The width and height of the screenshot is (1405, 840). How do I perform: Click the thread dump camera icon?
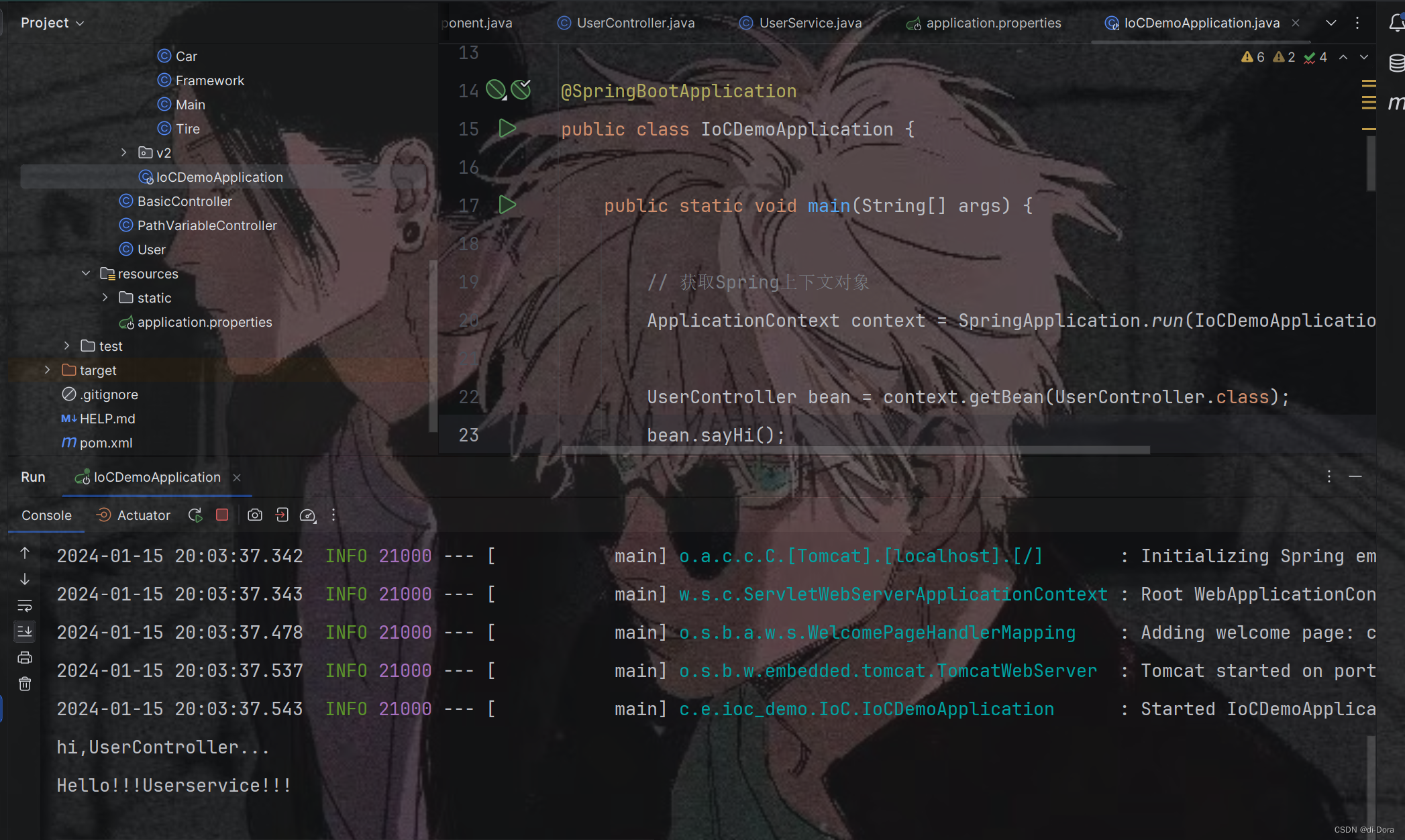coord(255,515)
